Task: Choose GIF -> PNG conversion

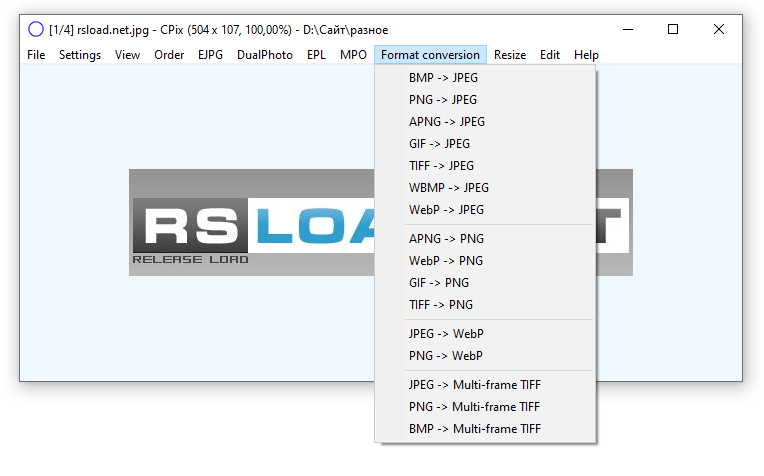Action: coord(485,283)
